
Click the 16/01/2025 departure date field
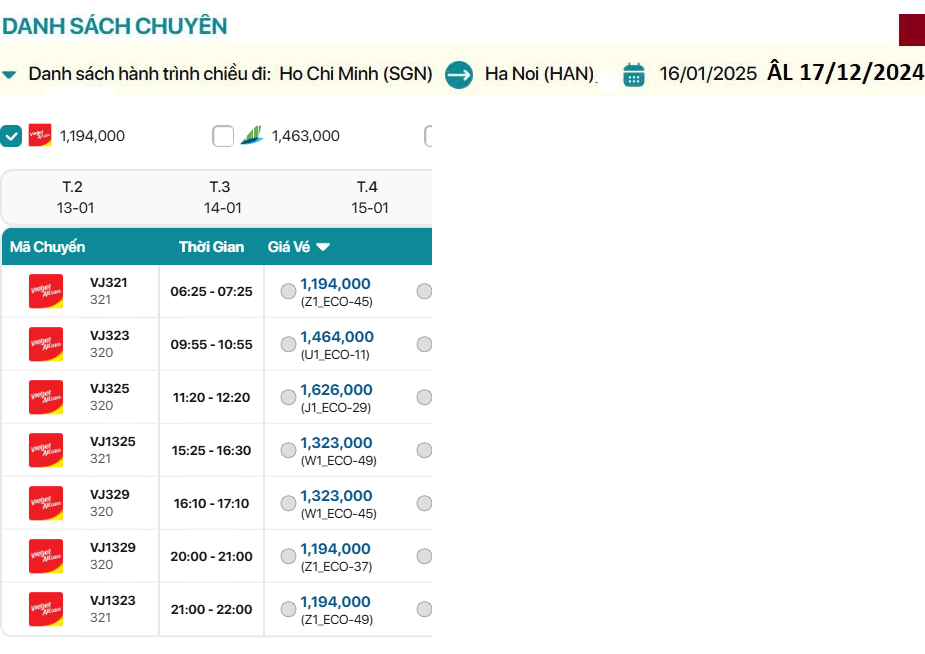[x=707, y=74]
